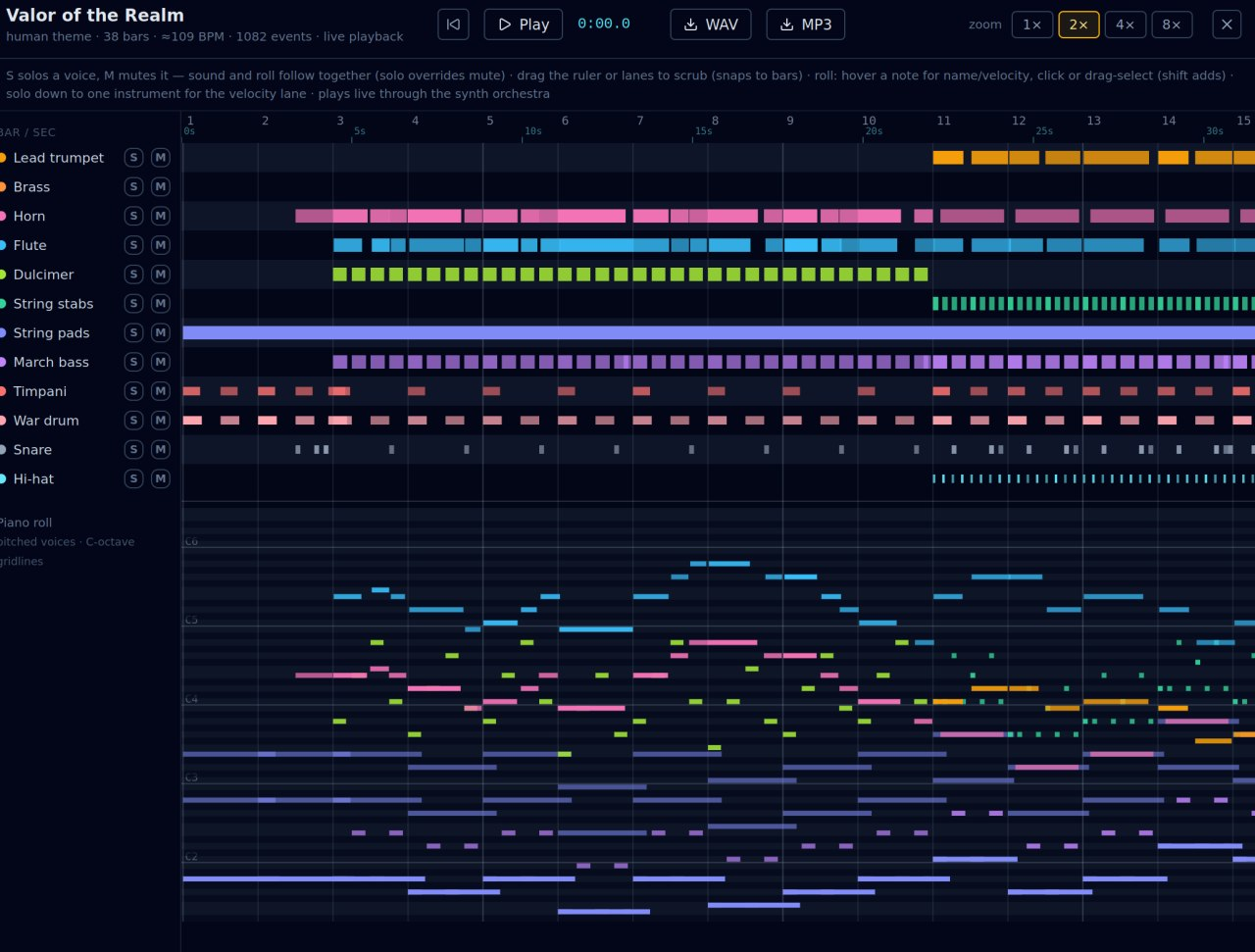Mute the Snare track
Viewport: 1255px width, 952px height.
pos(161,450)
